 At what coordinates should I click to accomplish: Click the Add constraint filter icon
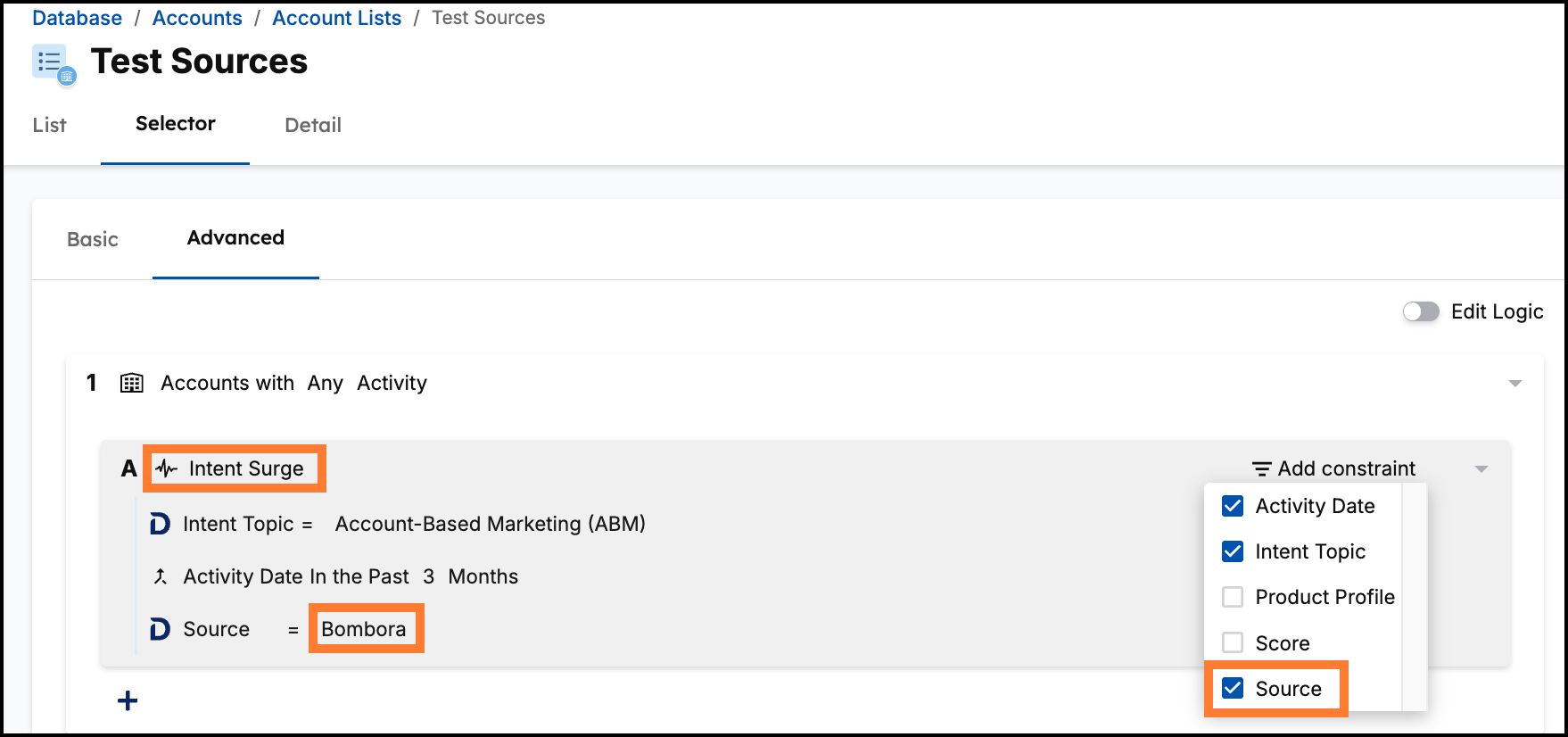pos(1262,468)
